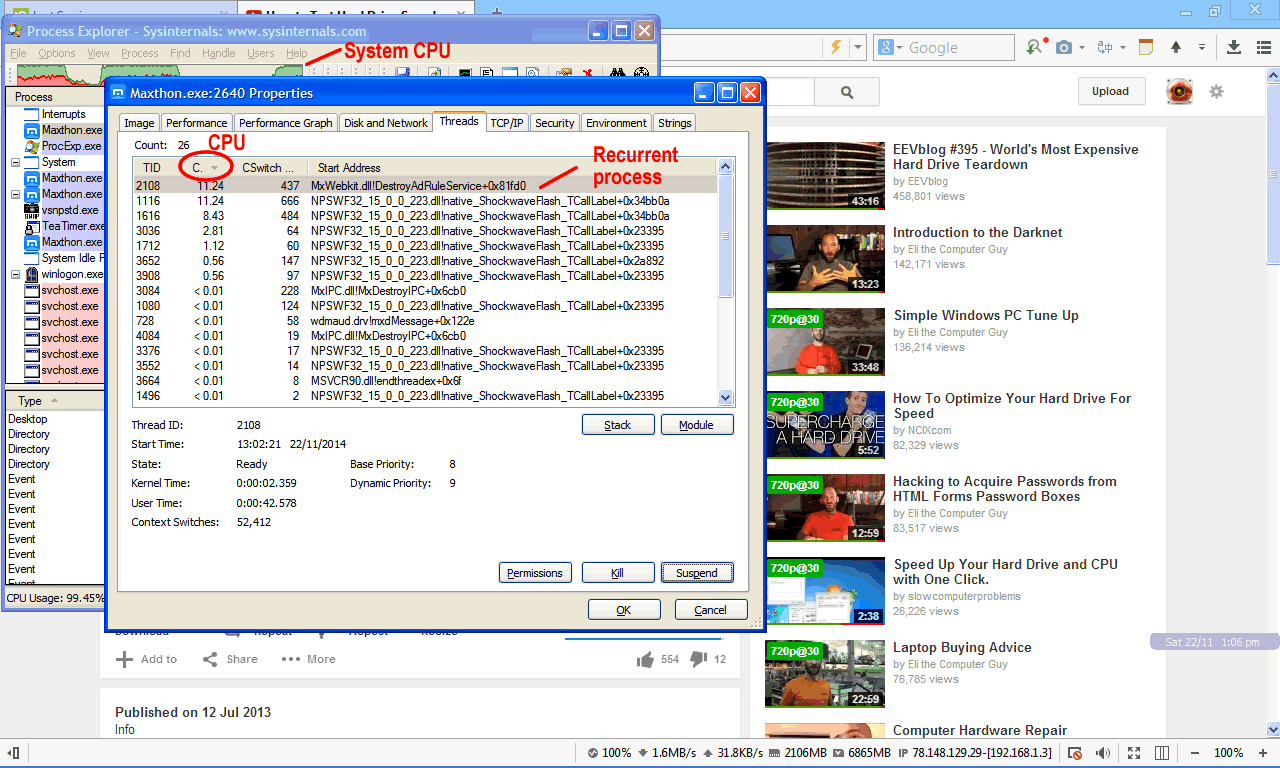Select thread 728 wdmaud.drv row

tap(426, 321)
